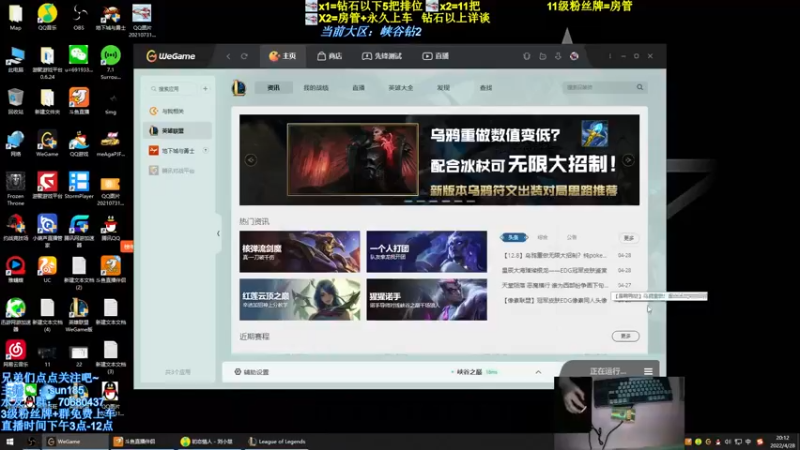Collapse the sidebar with the left chevron handle

pos(218,234)
